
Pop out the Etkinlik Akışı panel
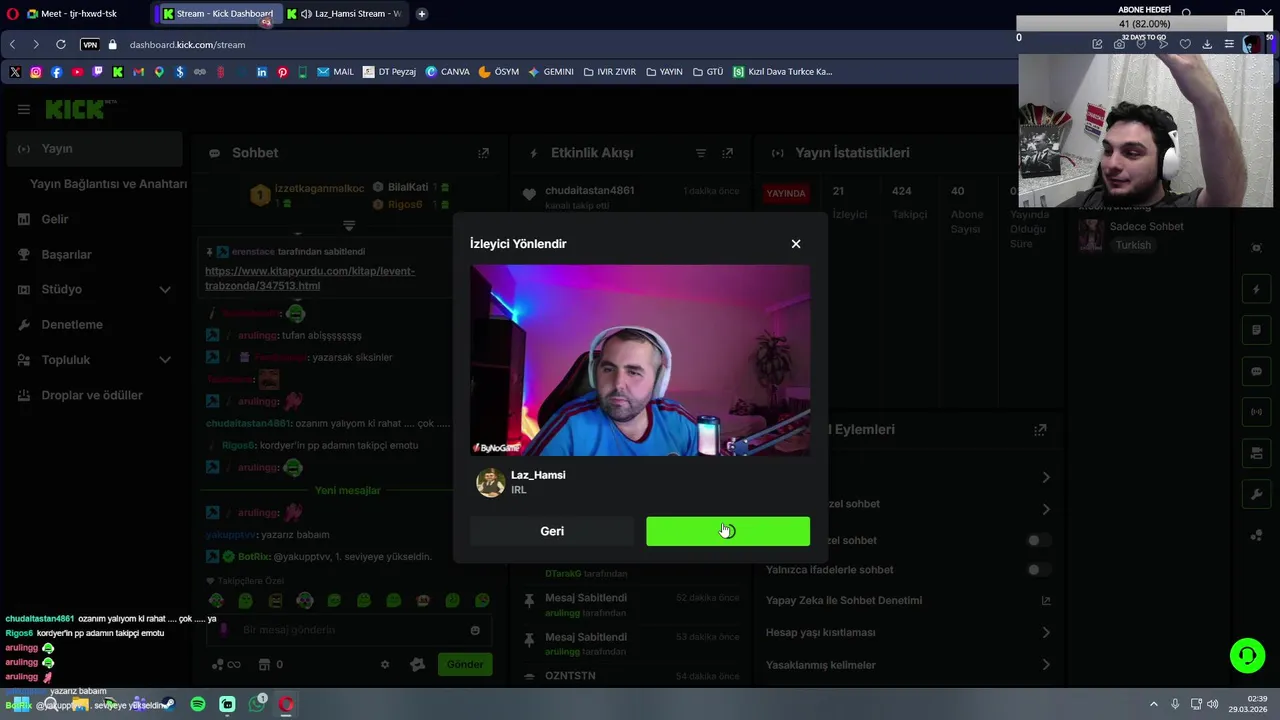click(x=727, y=153)
